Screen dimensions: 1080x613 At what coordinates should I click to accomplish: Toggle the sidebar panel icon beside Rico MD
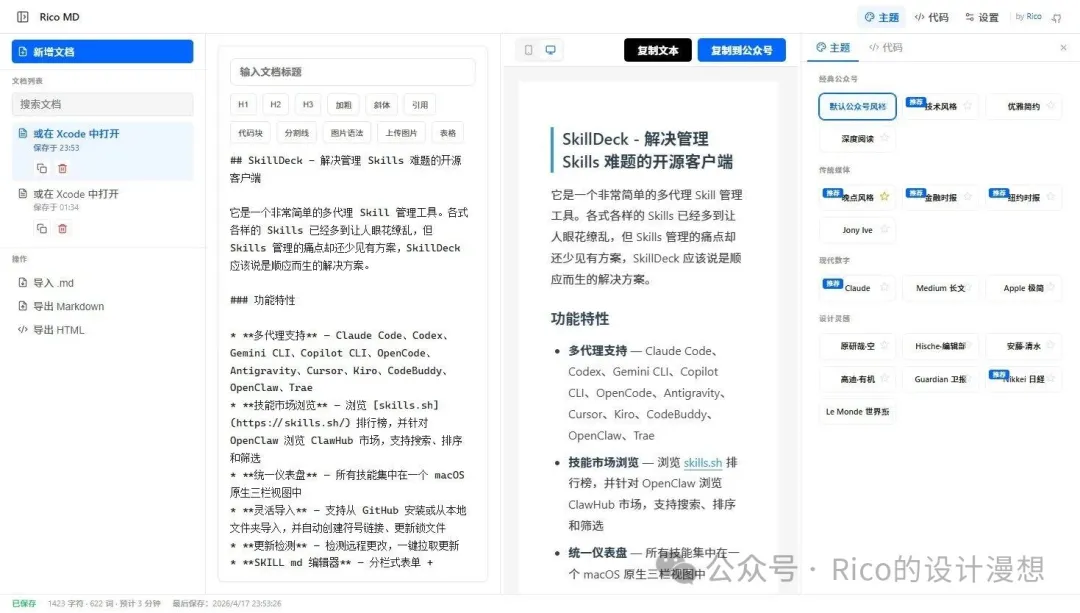pyautogui.click(x=23, y=17)
